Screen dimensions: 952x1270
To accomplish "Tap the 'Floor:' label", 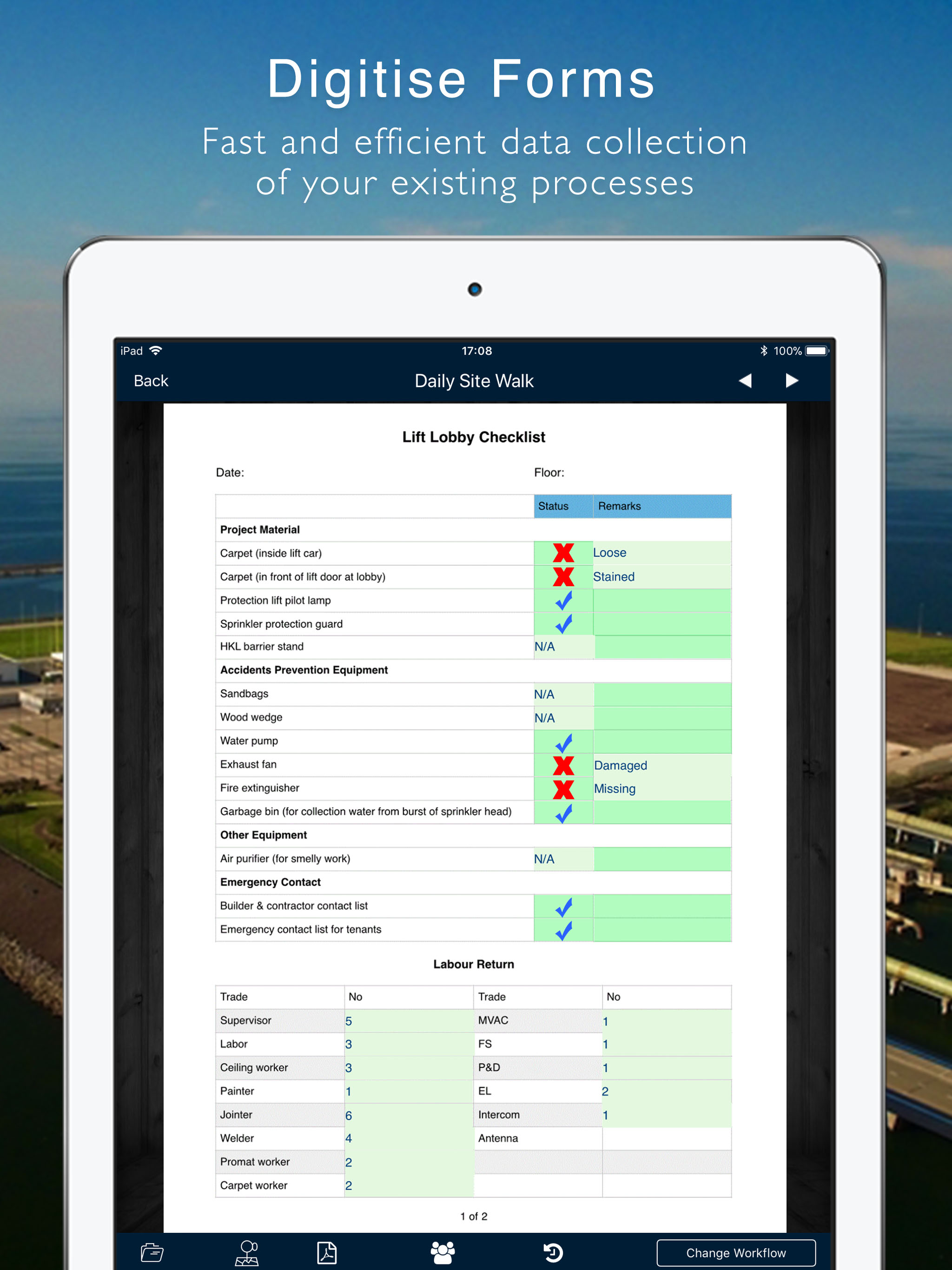I will (549, 472).
